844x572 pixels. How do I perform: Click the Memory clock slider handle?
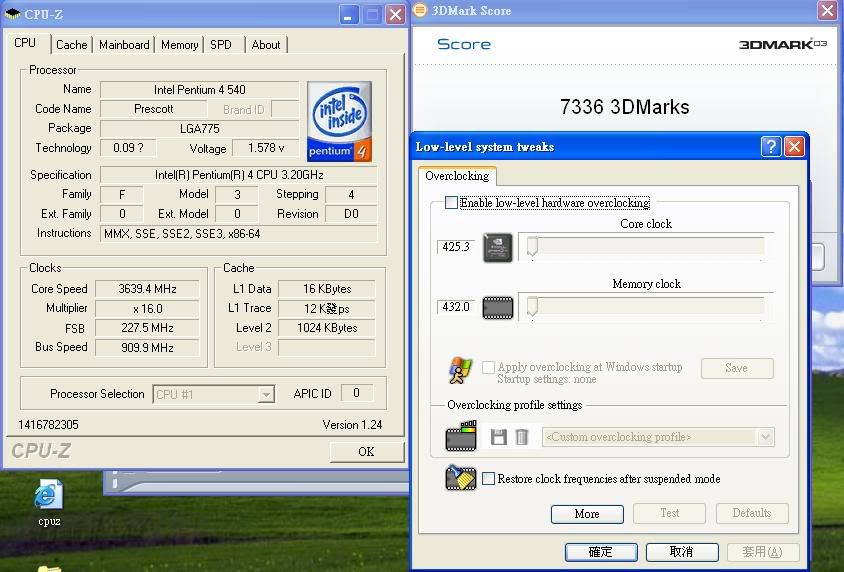[532, 307]
